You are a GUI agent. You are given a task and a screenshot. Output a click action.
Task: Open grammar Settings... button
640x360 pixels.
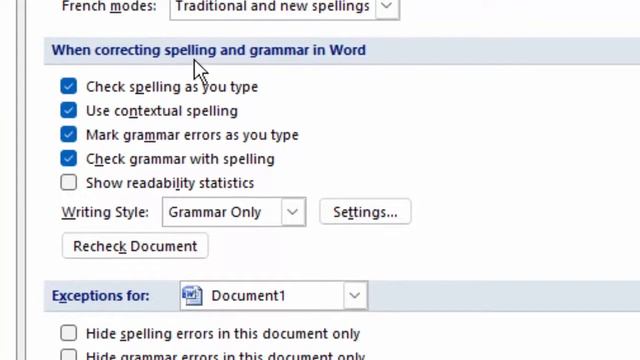coord(365,212)
